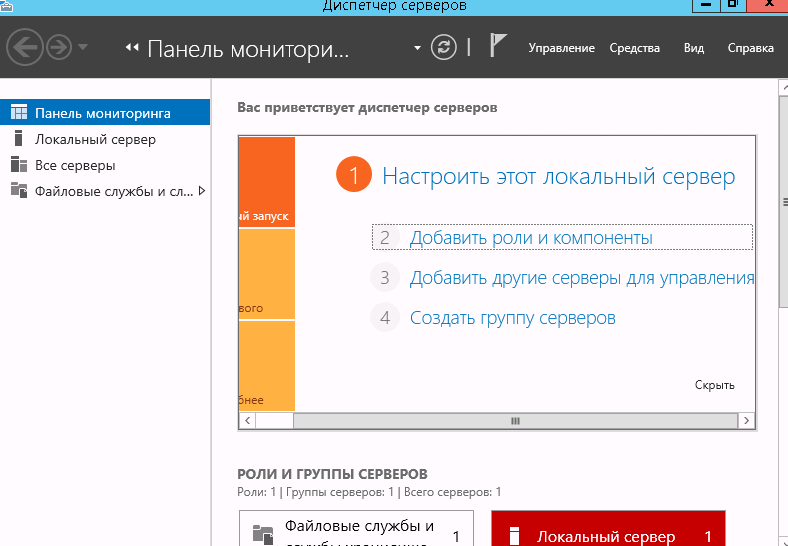788x546 pixels.
Task: Click Создать группу серверов link
Action: click(x=512, y=318)
